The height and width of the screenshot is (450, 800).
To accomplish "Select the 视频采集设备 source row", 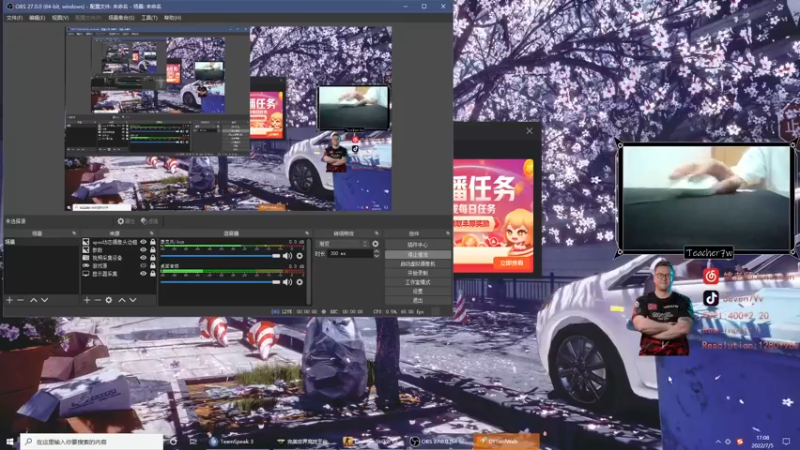I will click(x=118, y=258).
